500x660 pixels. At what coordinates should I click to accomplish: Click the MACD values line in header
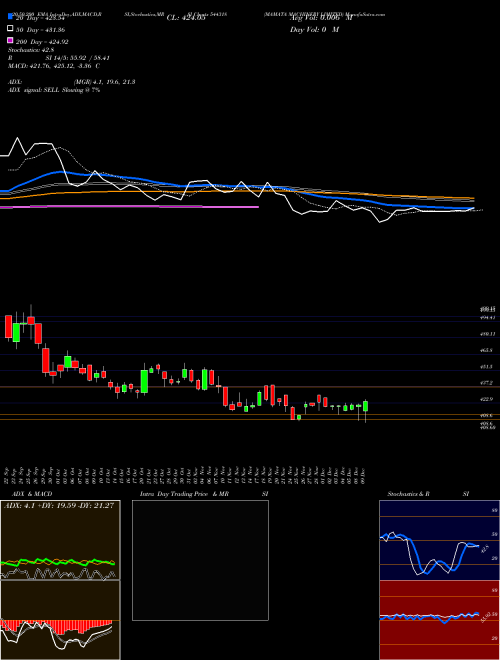pos(54,66)
